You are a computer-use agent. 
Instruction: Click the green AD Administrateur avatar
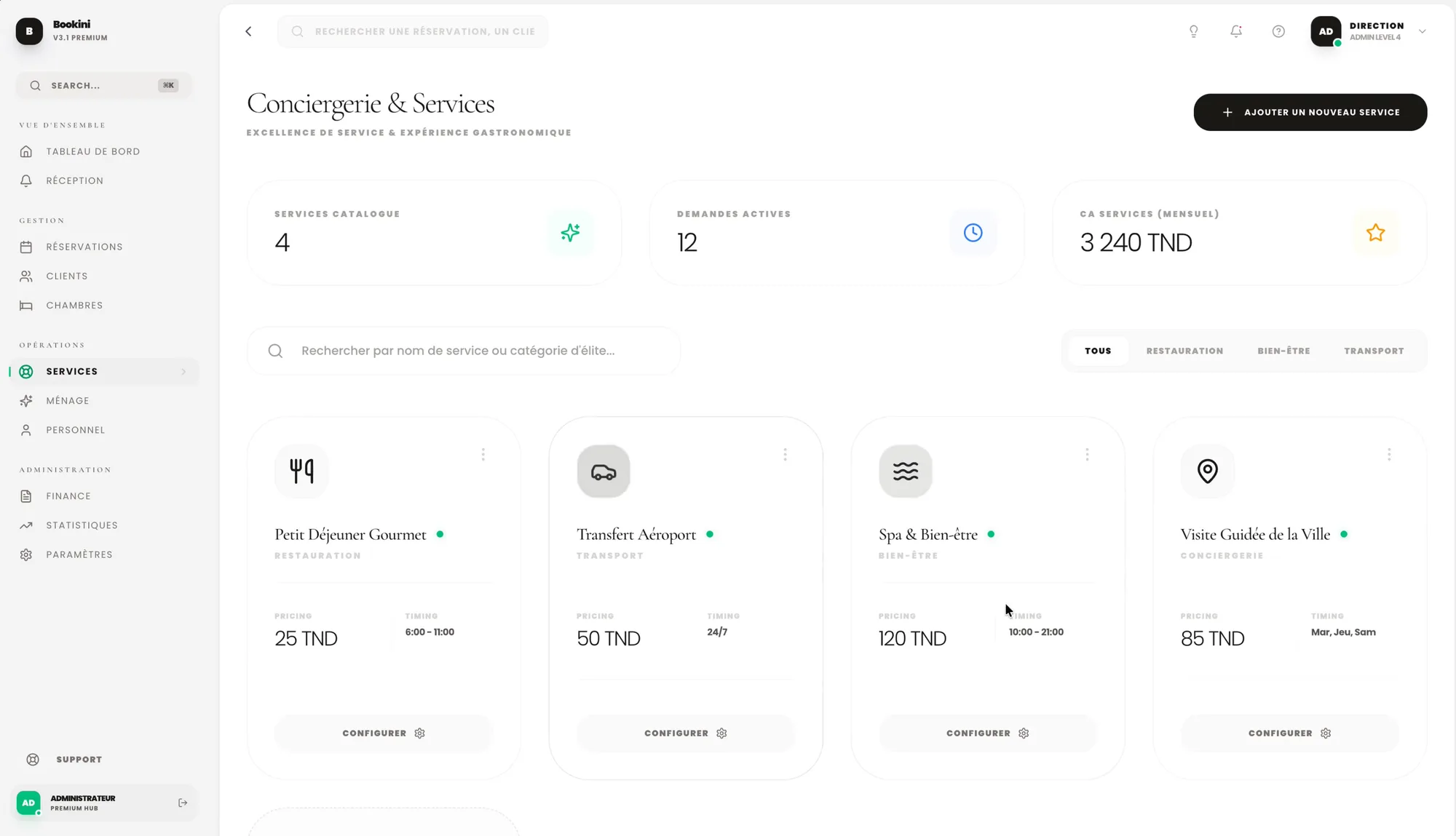[28, 803]
